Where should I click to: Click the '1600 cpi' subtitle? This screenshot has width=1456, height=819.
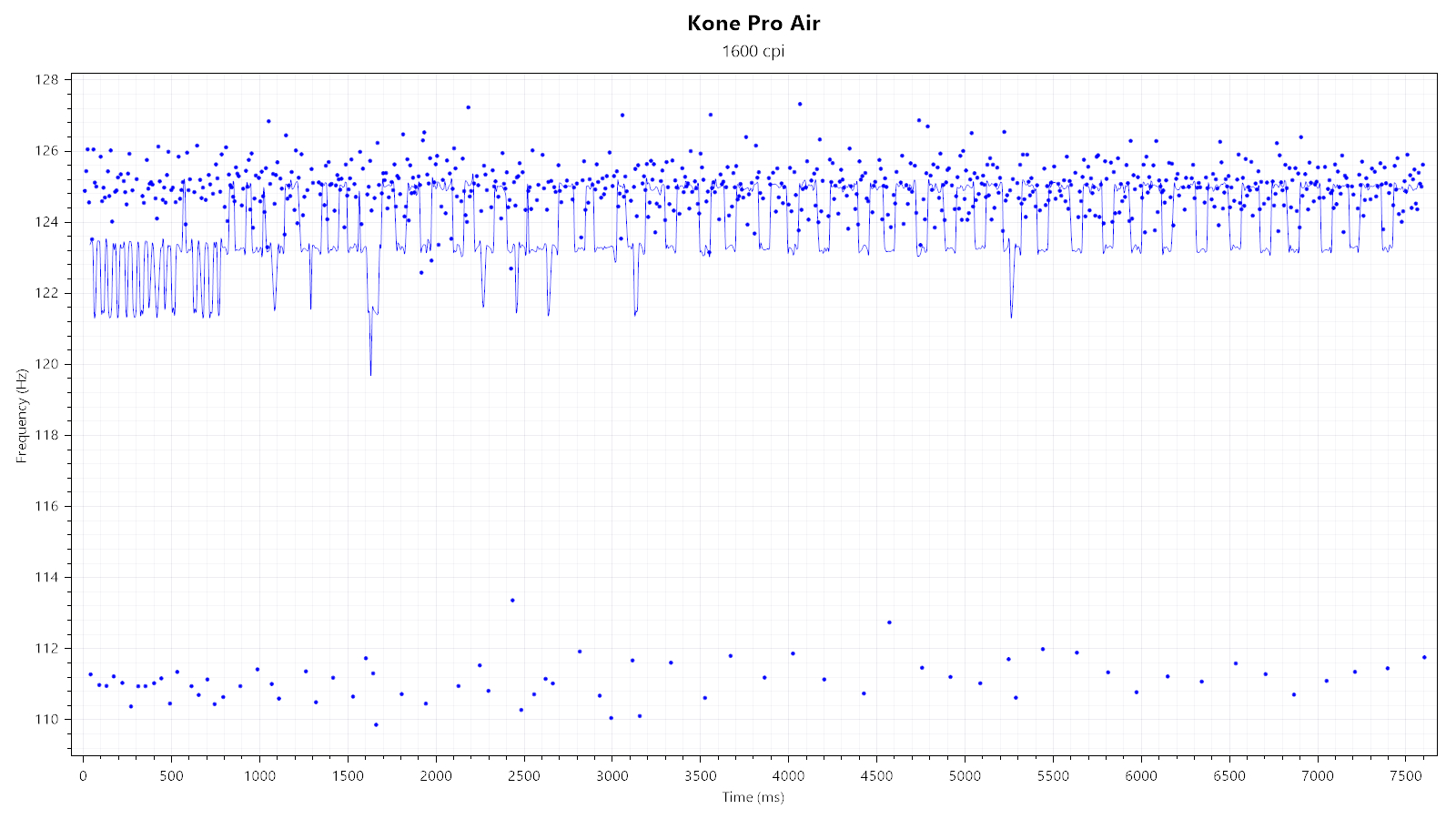[x=753, y=51]
